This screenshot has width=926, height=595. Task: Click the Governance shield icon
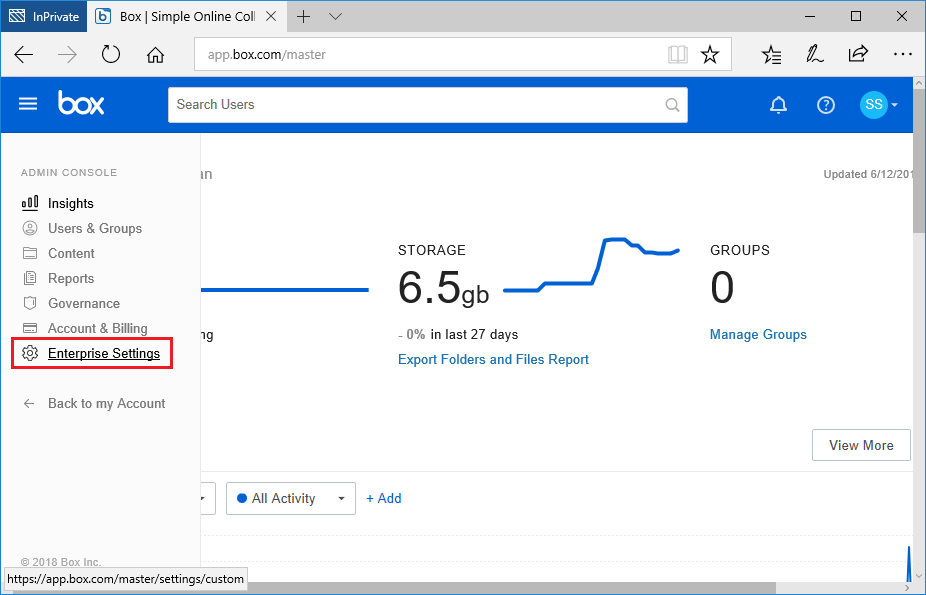click(30, 303)
